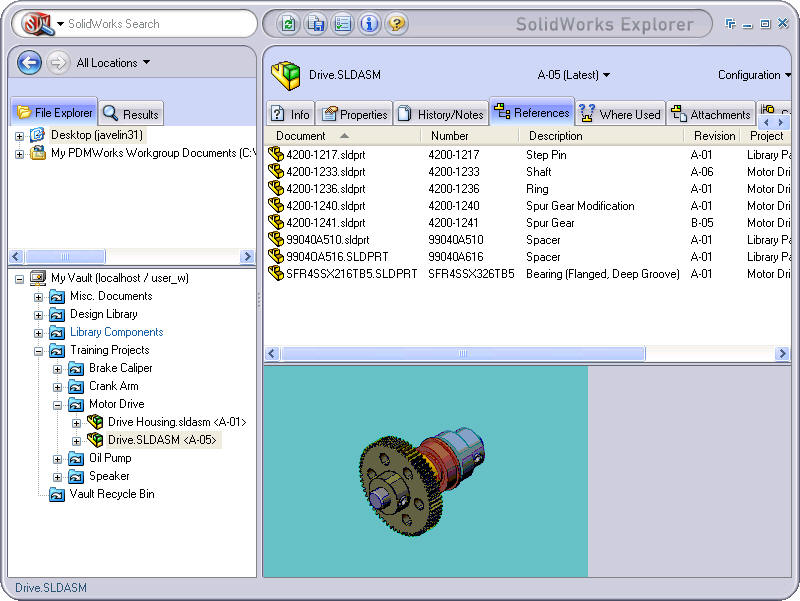Click the Vault Recycle Bin folder icon

[57, 494]
